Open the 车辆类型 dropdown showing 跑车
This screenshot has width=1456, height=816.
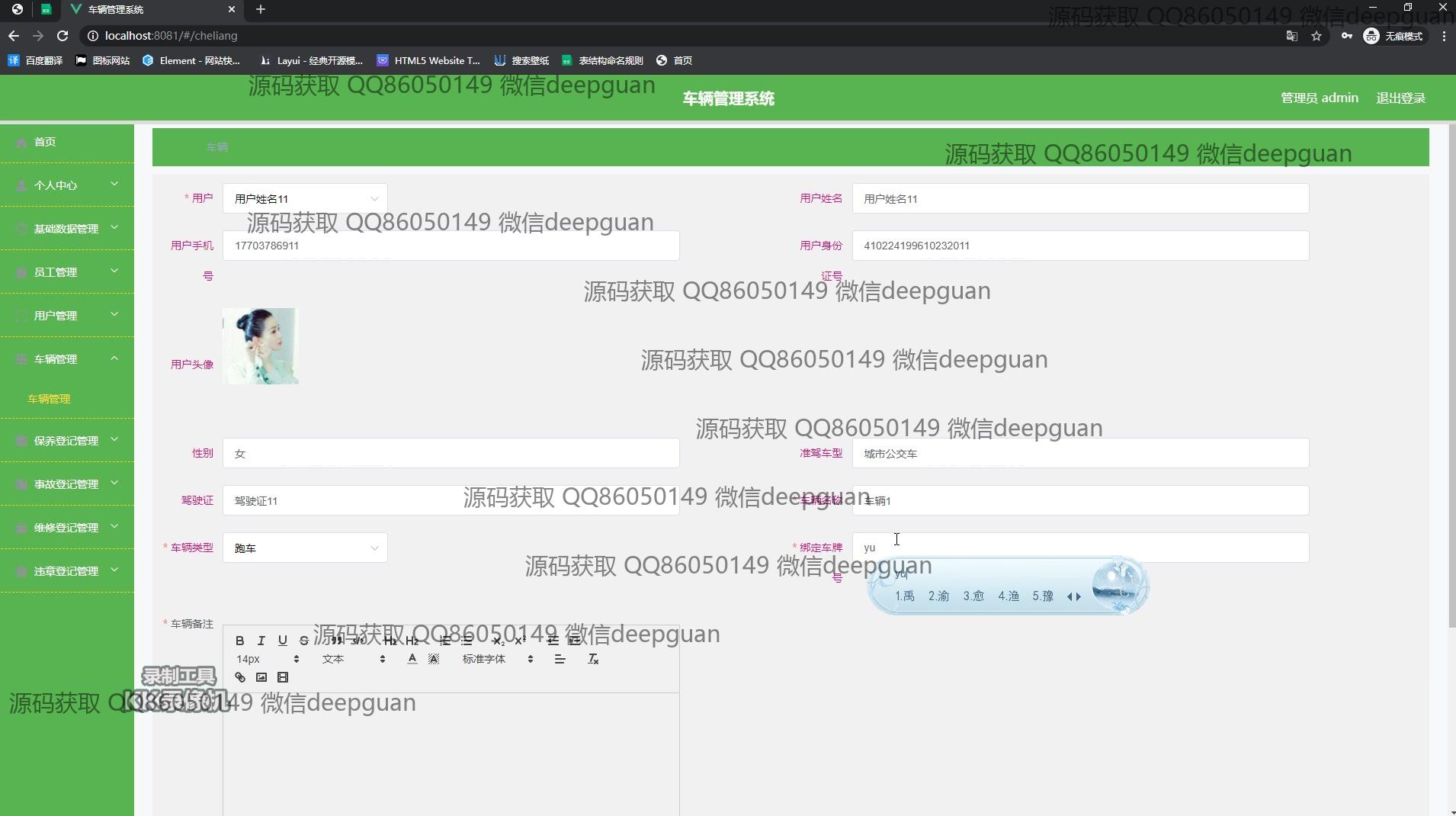click(x=305, y=548)
